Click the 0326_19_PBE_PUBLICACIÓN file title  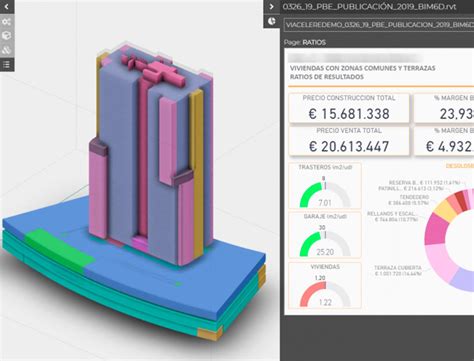click(x=369, y=7)
